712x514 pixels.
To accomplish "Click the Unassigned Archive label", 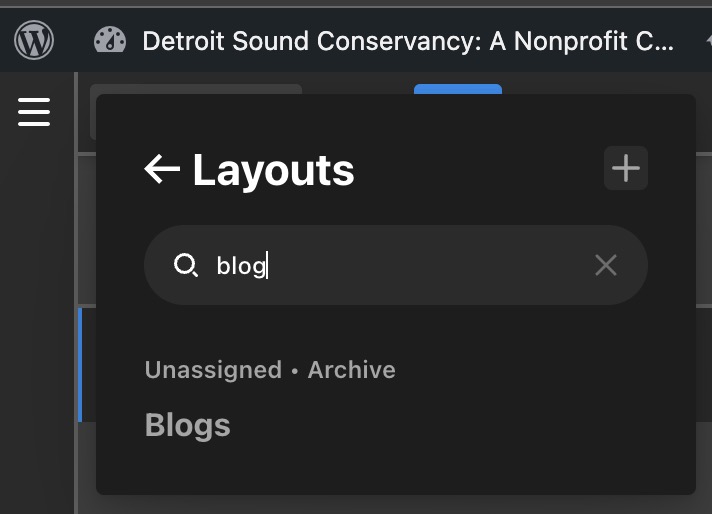I will coord(270,370).
